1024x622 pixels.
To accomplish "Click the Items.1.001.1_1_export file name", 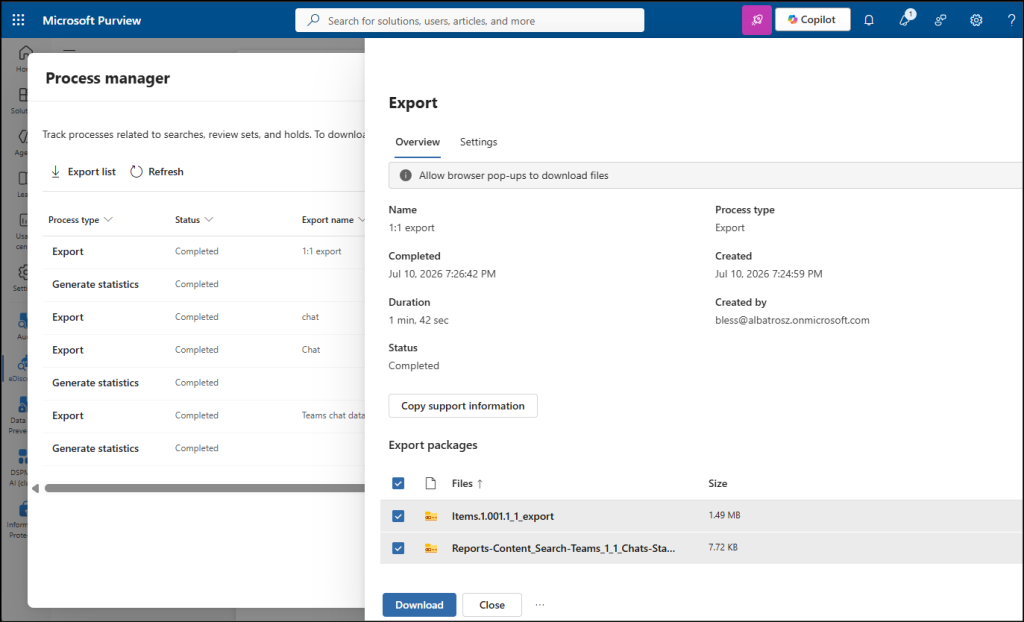I will tap(503, 516).
